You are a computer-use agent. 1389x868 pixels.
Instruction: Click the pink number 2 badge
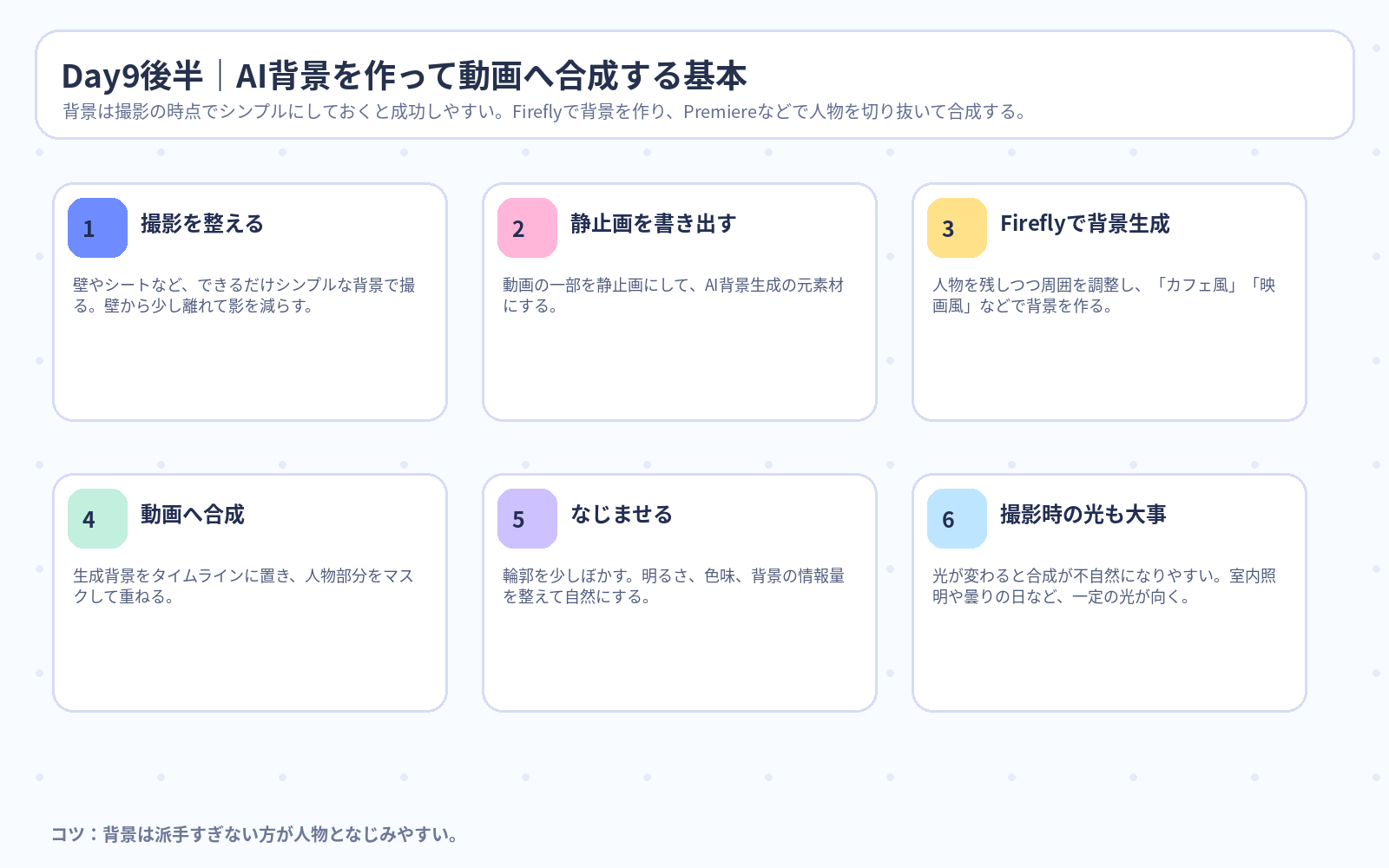tap(527, 227)
